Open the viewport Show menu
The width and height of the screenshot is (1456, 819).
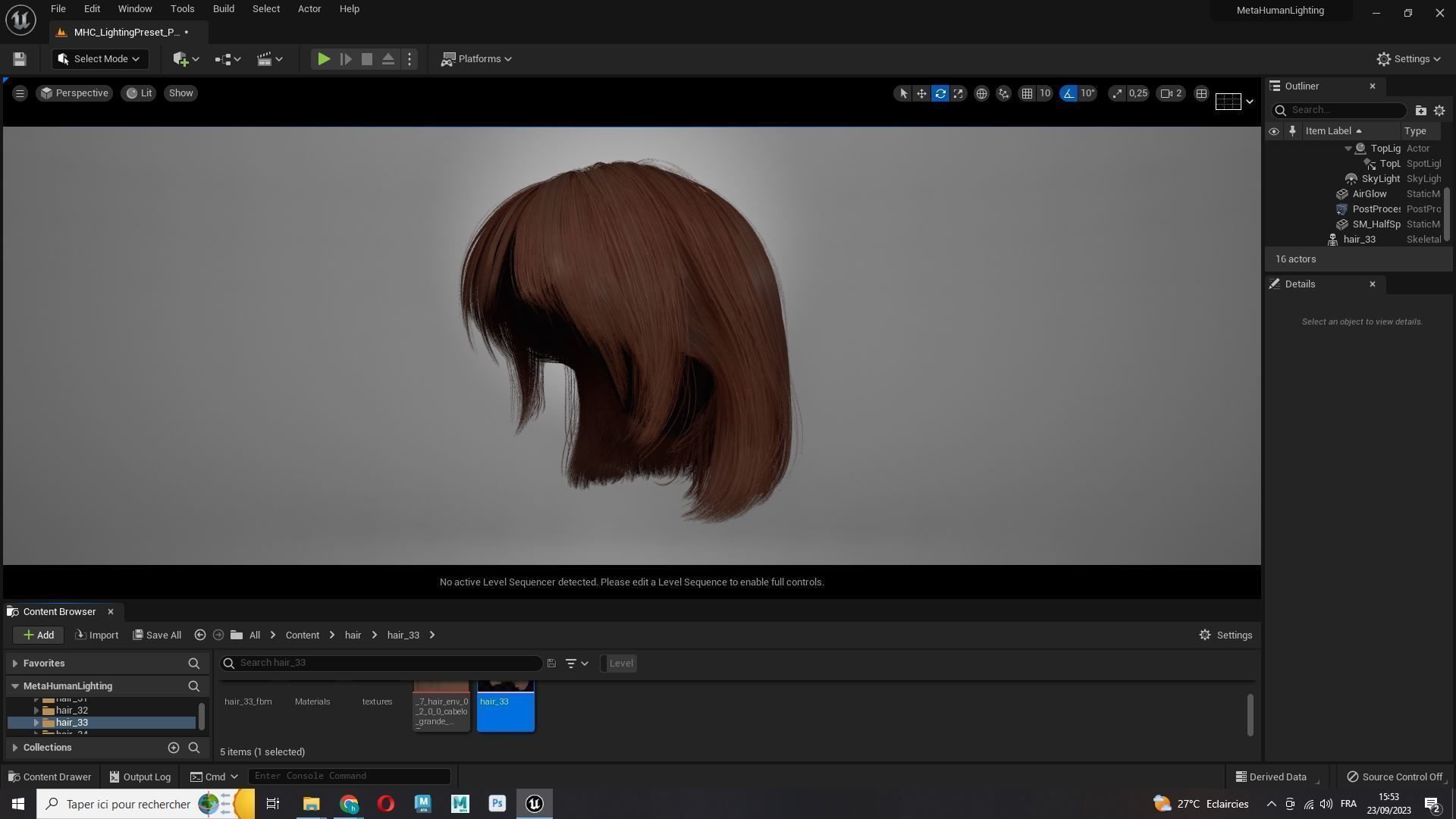pos(180,93)
